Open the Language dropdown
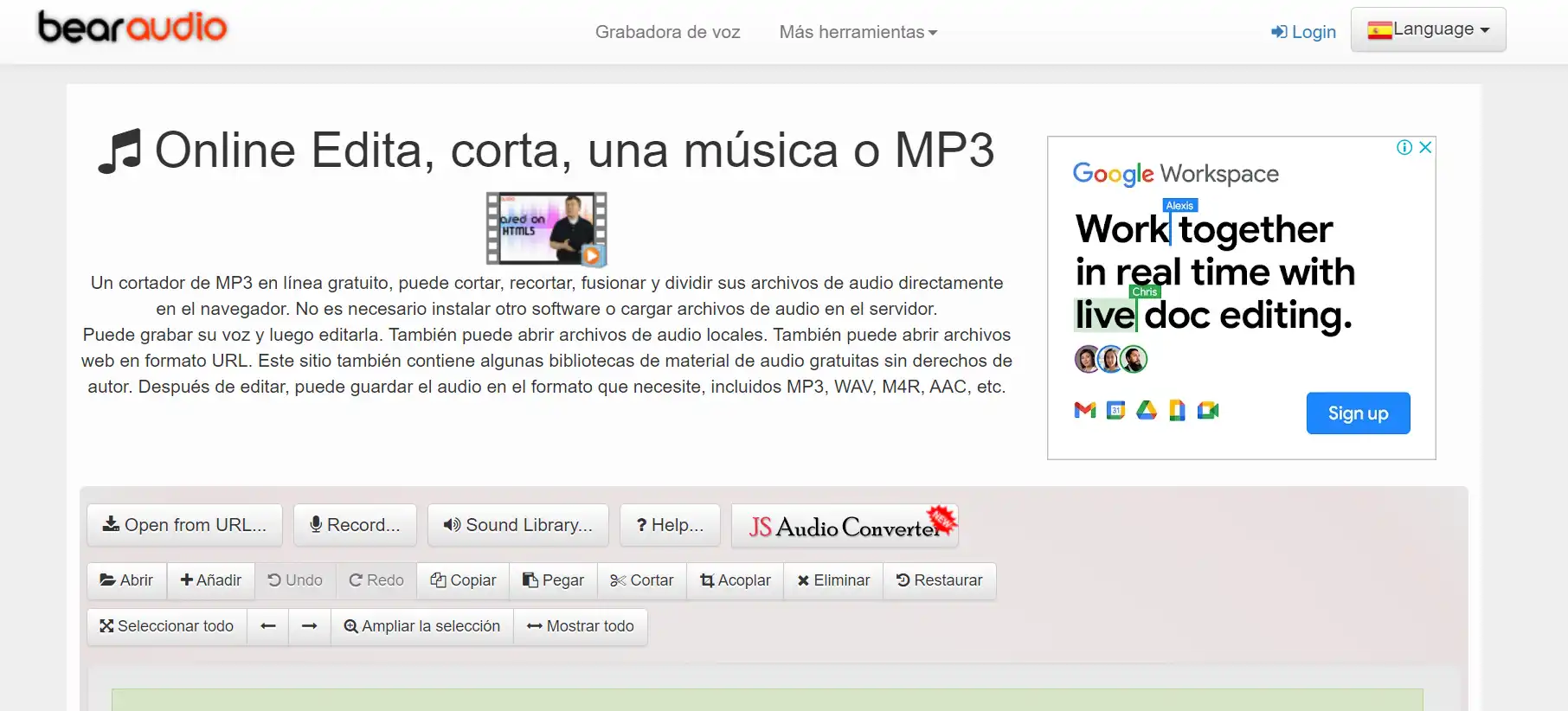 [x=1428, y=29]
